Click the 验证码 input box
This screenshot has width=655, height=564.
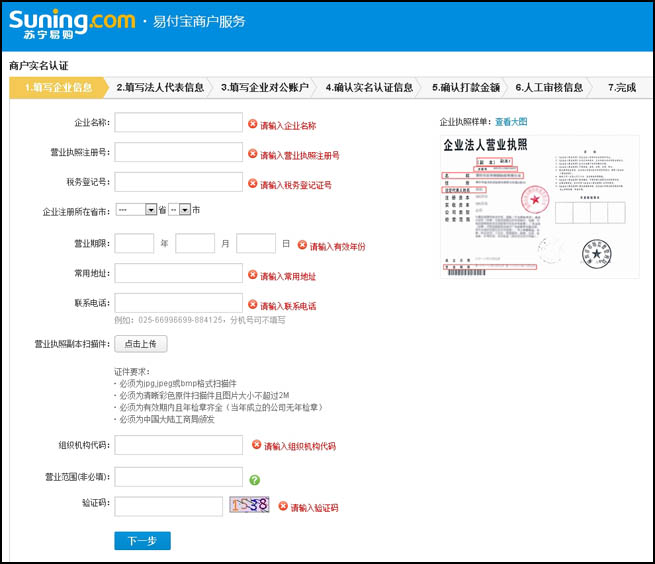[x=168, y=507]
